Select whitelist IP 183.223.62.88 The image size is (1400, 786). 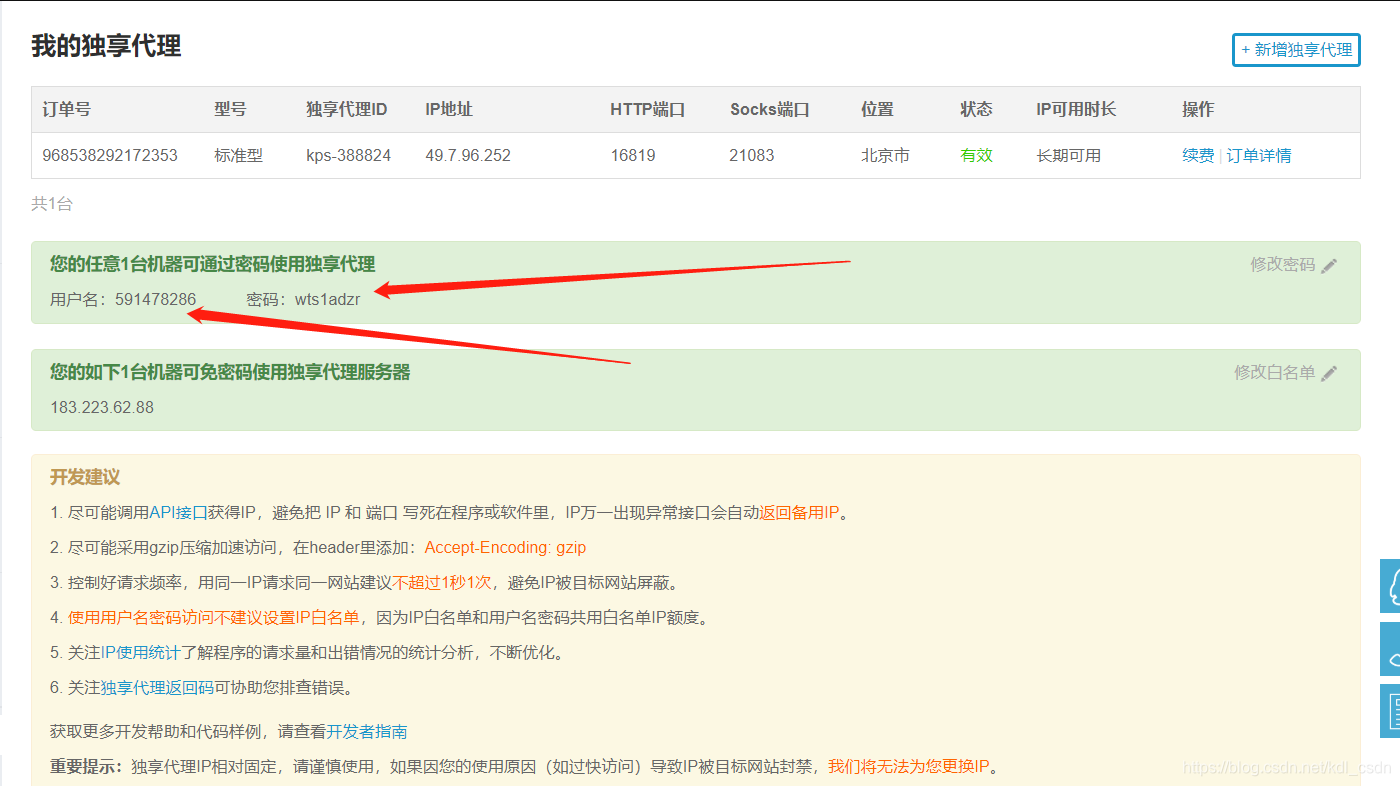102,407
